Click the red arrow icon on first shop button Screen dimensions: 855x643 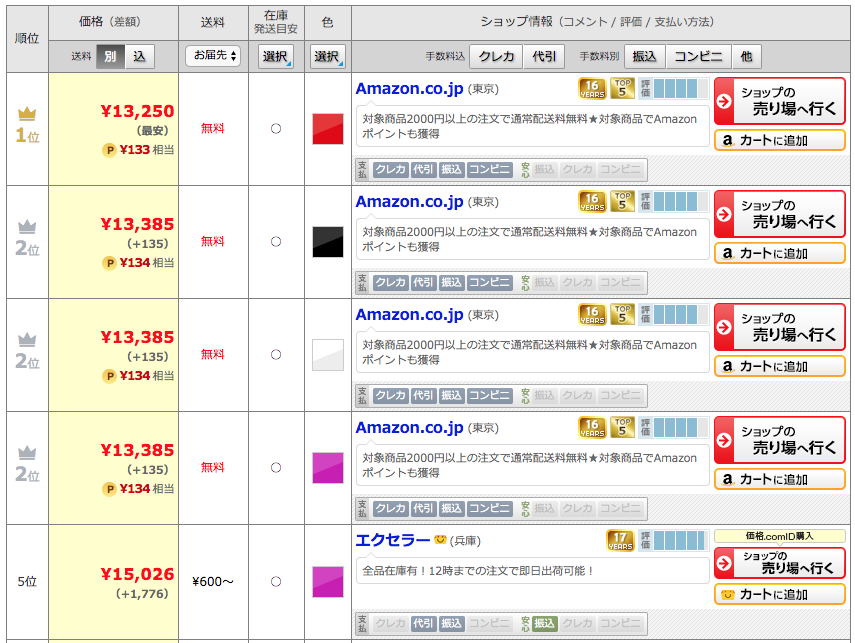click(724, 101)
